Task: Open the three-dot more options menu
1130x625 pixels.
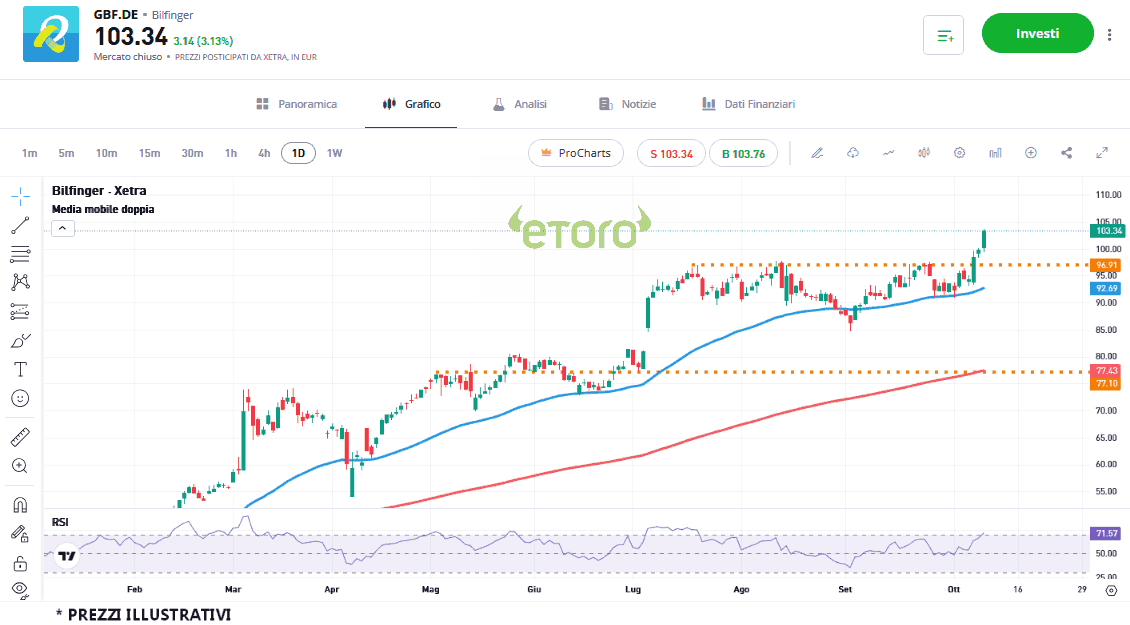Action: [x=1109, y=34]
